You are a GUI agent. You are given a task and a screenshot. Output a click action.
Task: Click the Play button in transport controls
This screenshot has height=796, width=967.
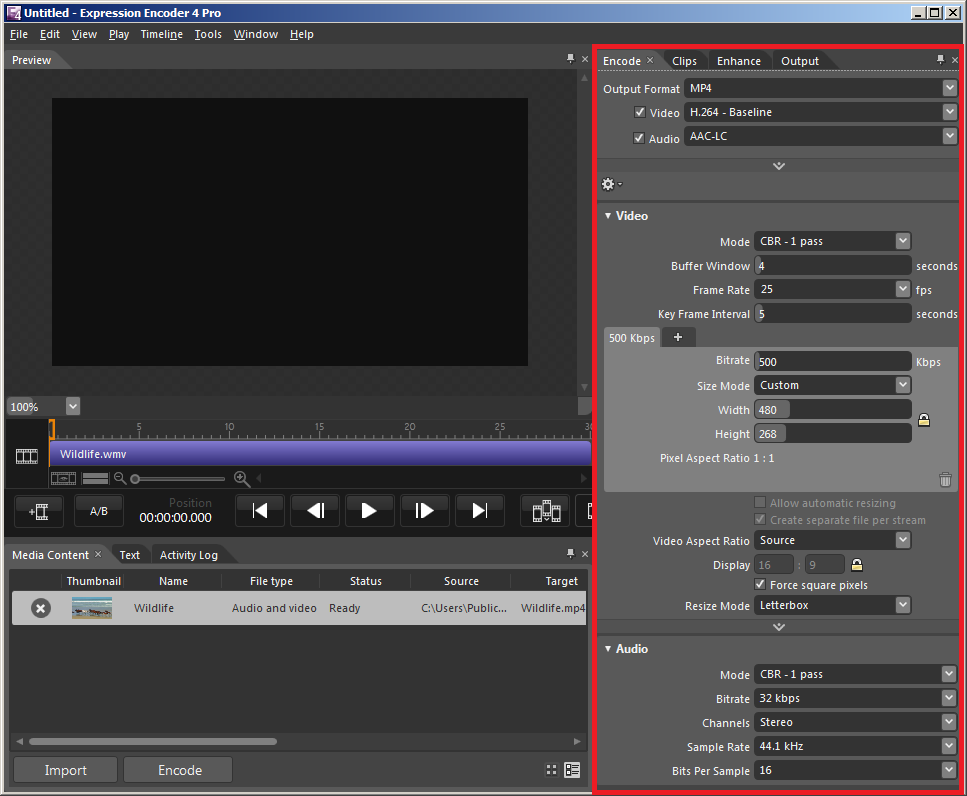point(369,511)
